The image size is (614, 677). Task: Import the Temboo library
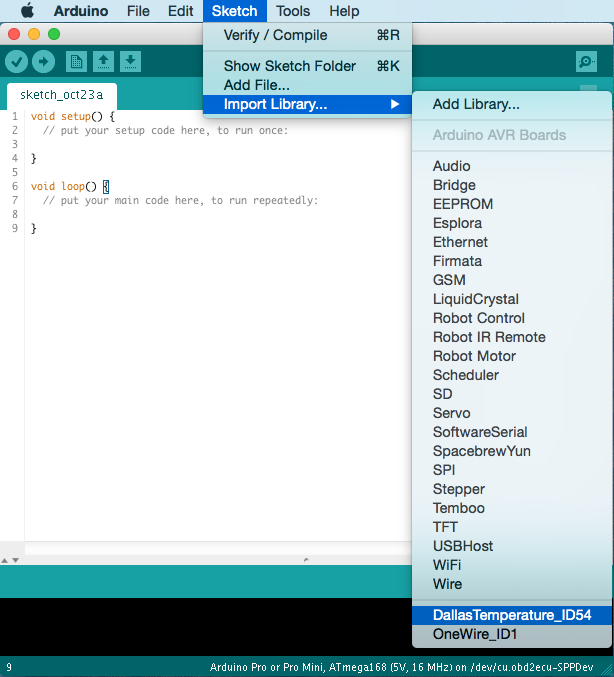pyautogui.click(x=512, y=508)
